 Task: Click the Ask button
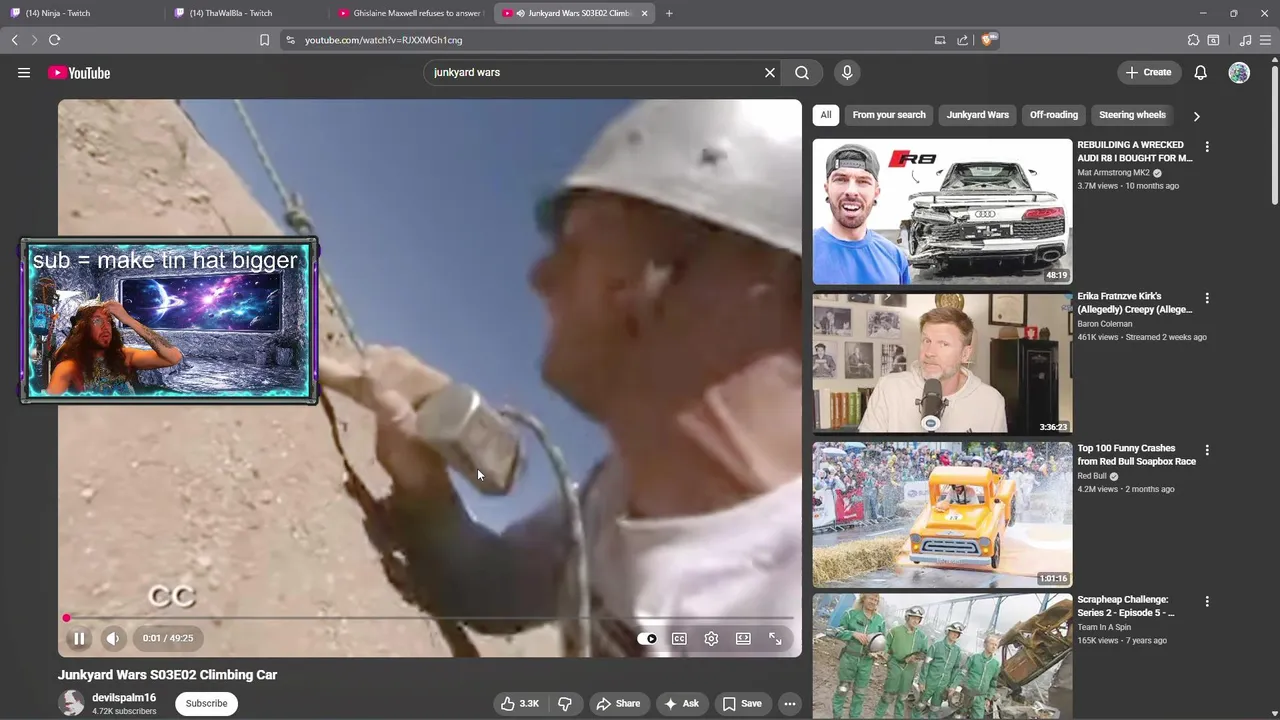click(x=680, y=703)
